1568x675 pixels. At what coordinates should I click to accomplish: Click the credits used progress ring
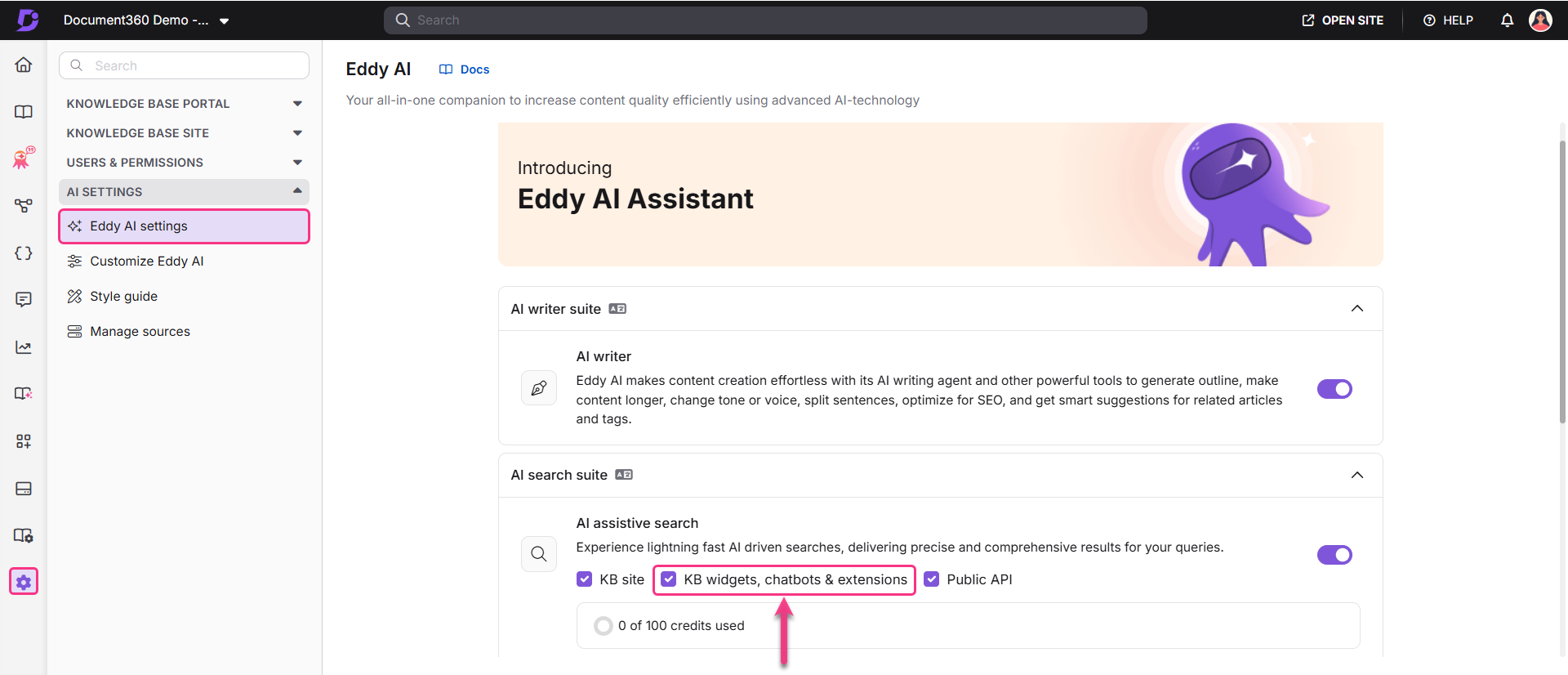(603, 626)
